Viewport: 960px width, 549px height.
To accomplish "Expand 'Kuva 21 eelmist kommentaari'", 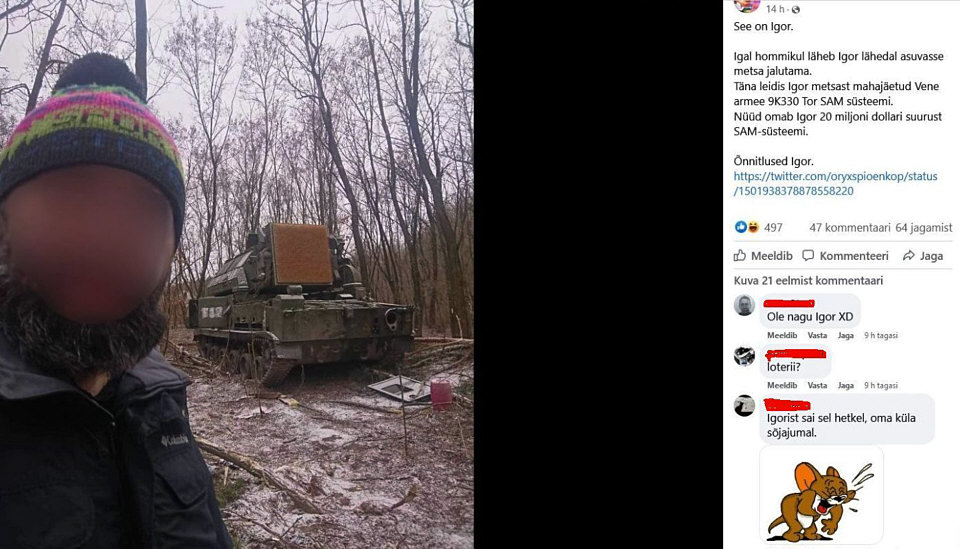I will pyautogui.click(x=808, y=280).
